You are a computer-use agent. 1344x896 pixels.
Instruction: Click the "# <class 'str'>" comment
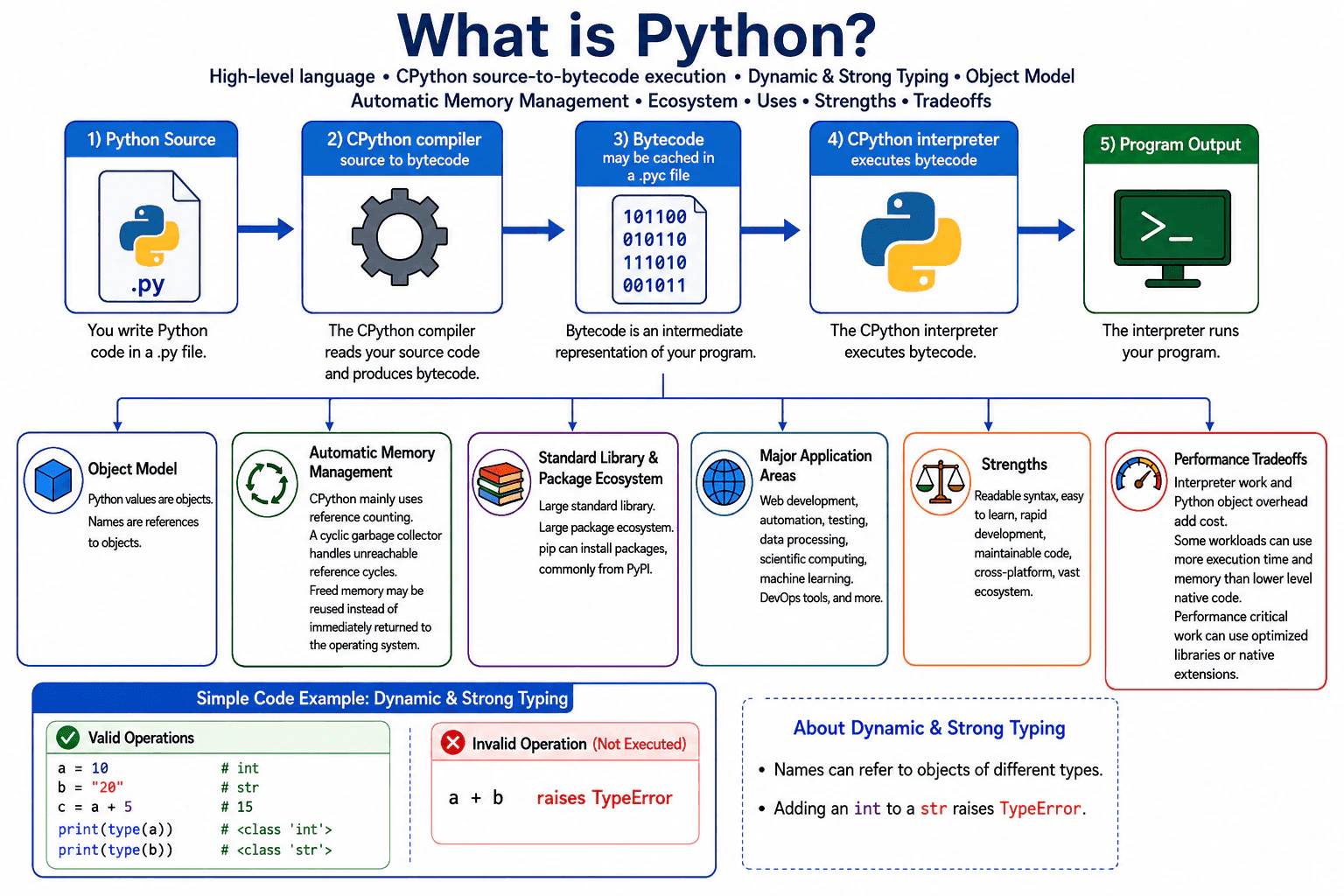click(276, 850)
